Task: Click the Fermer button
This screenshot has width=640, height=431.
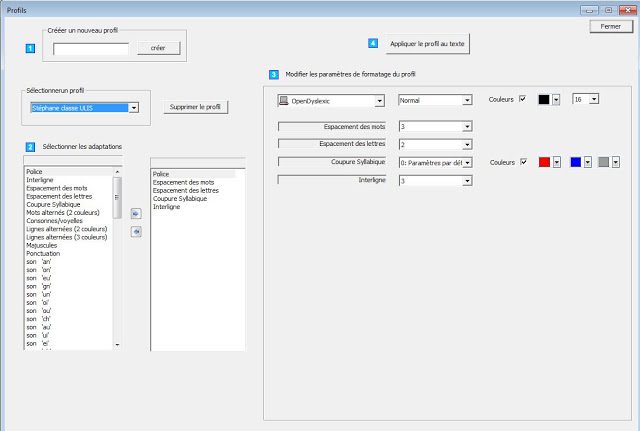Action: coord(611,27)
